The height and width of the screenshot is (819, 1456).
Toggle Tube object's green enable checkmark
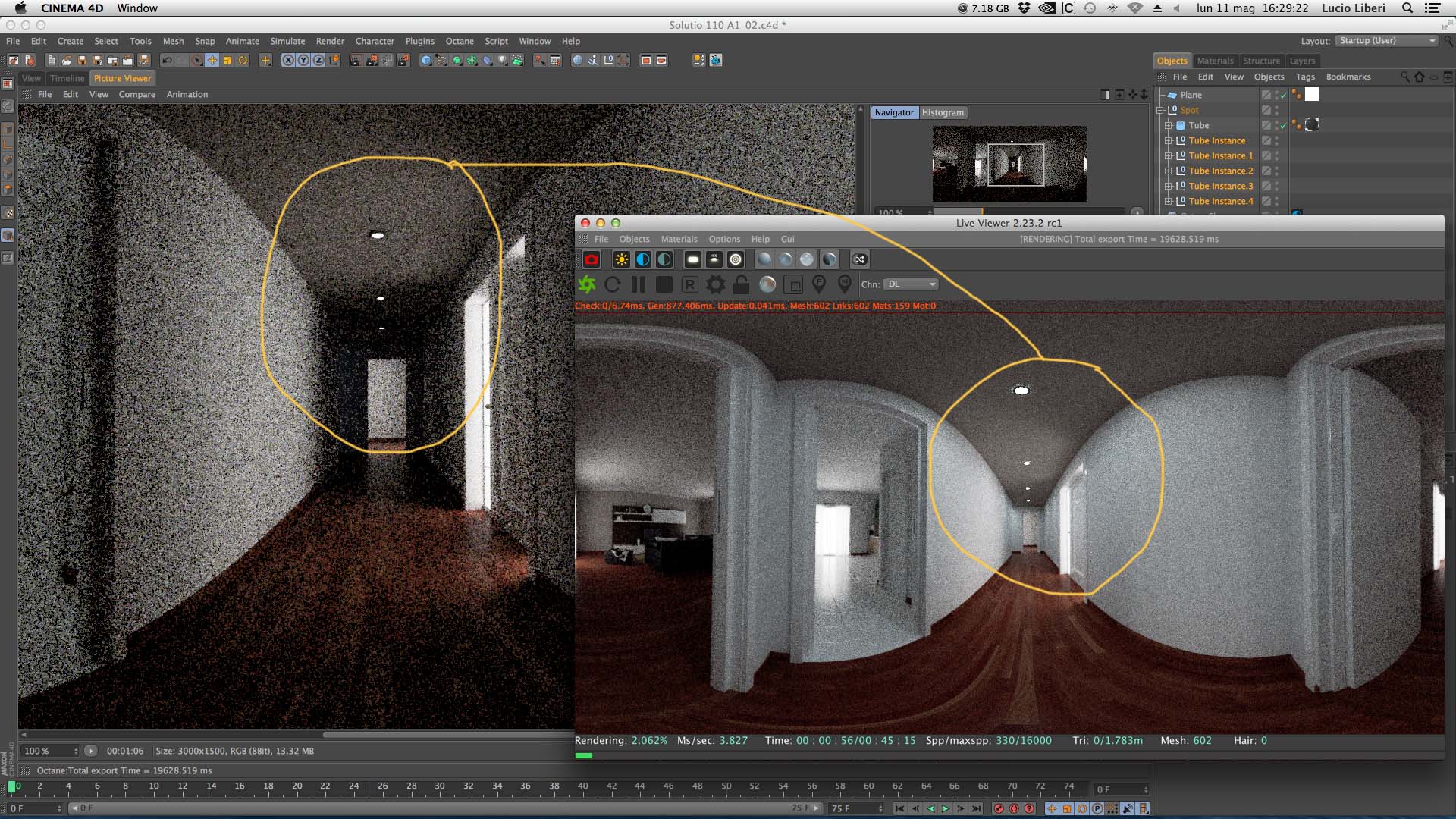[x=1283, y=127]
